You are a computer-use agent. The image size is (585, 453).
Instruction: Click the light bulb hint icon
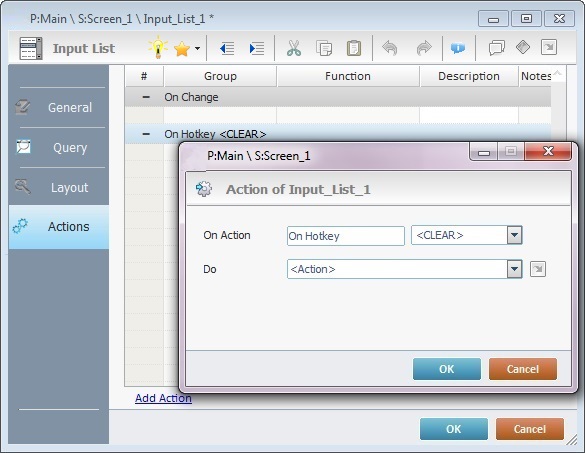tap(158, 48)
